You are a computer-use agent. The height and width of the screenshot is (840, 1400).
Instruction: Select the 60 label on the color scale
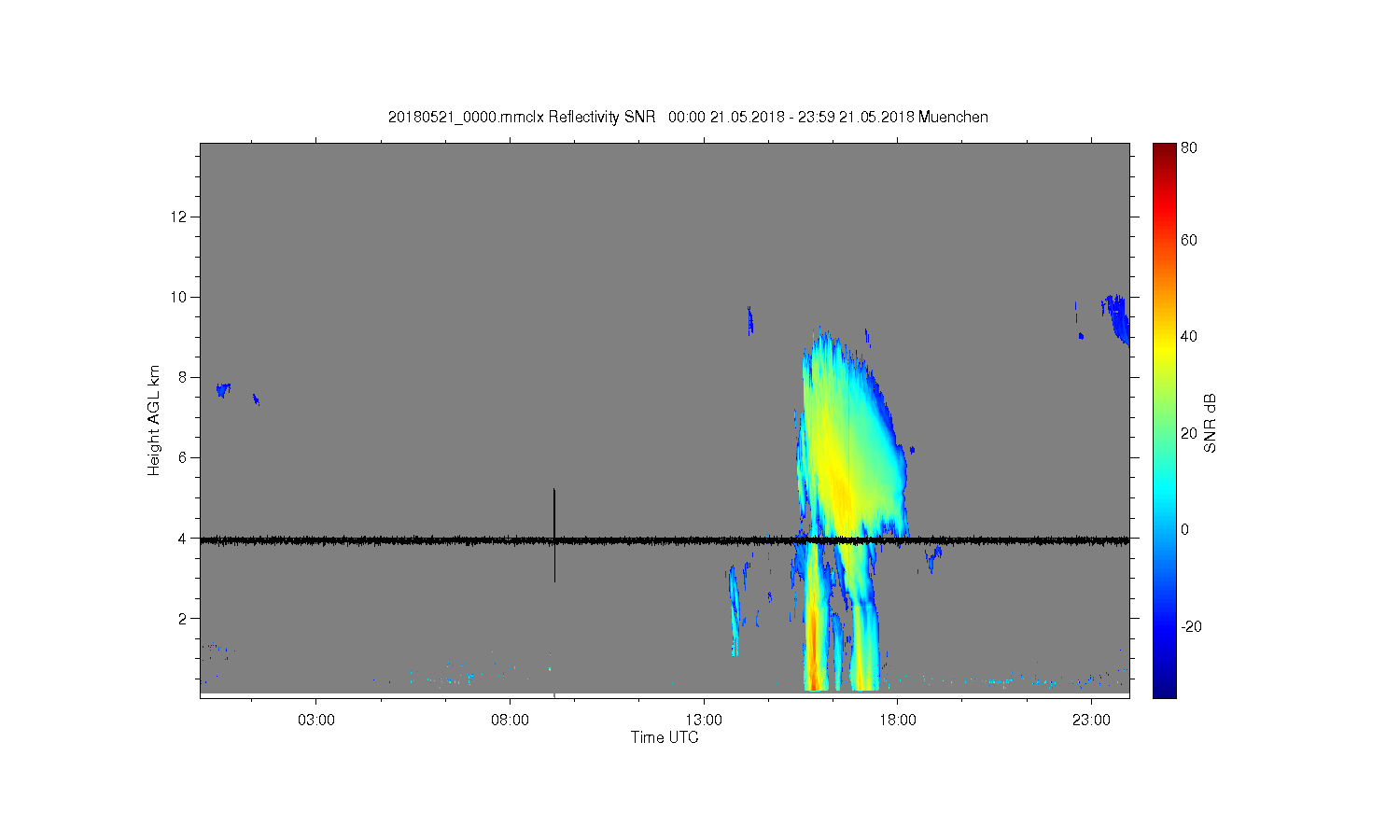coord(1189,240)
